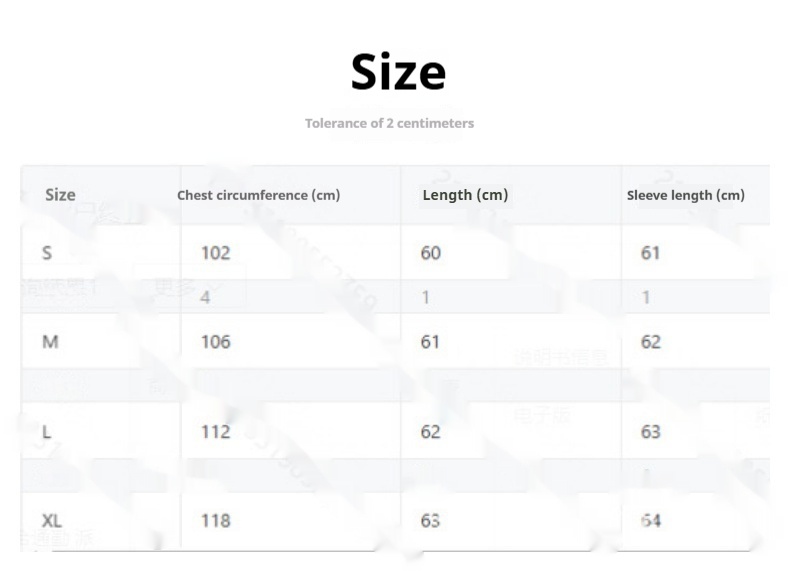This screenshot has height=572, width=790.
Task: Click sleeve length 61 in the S row
Action: pos(650,253)
